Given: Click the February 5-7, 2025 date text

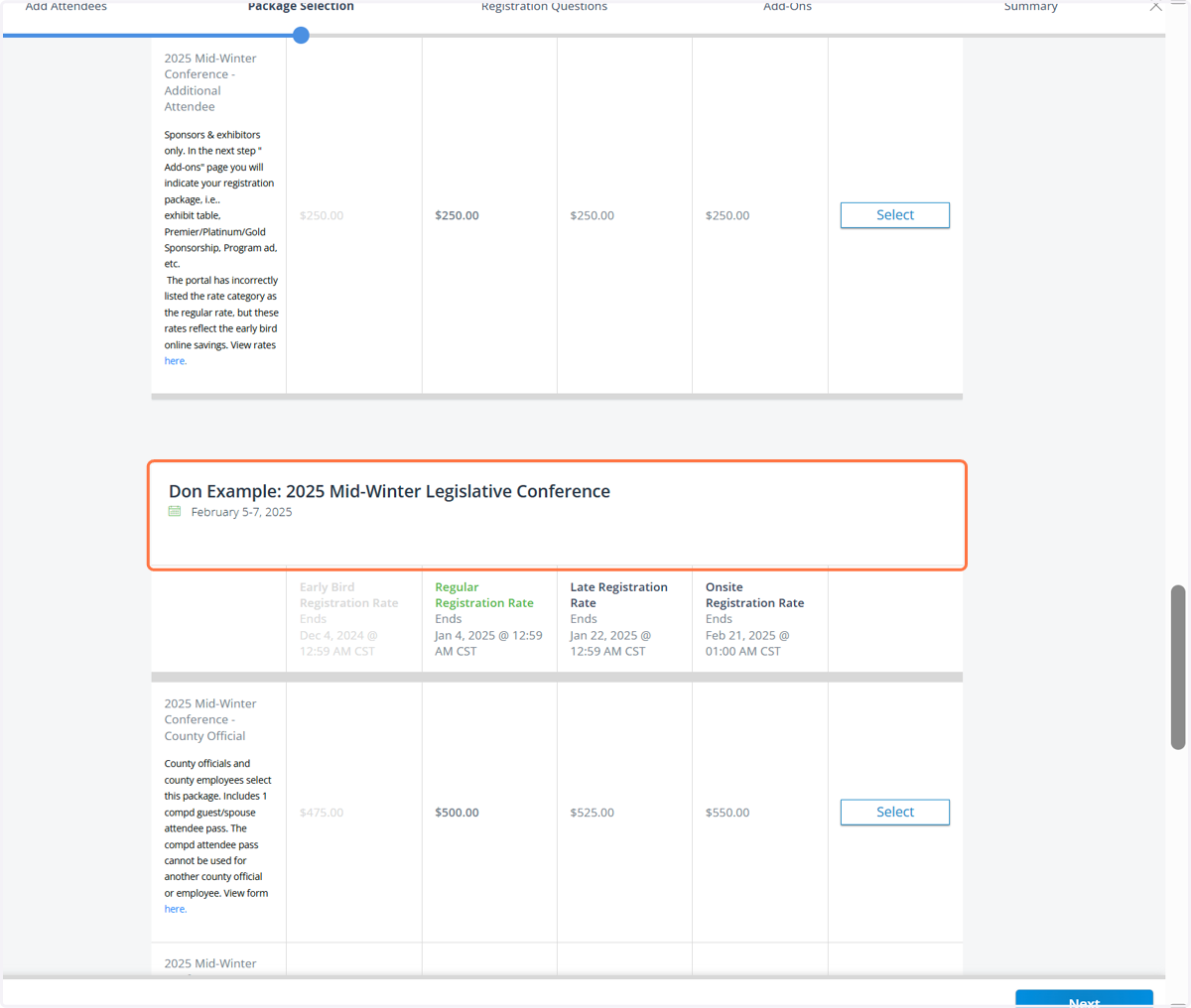Looking at the screenshot, I should (241, 512).
